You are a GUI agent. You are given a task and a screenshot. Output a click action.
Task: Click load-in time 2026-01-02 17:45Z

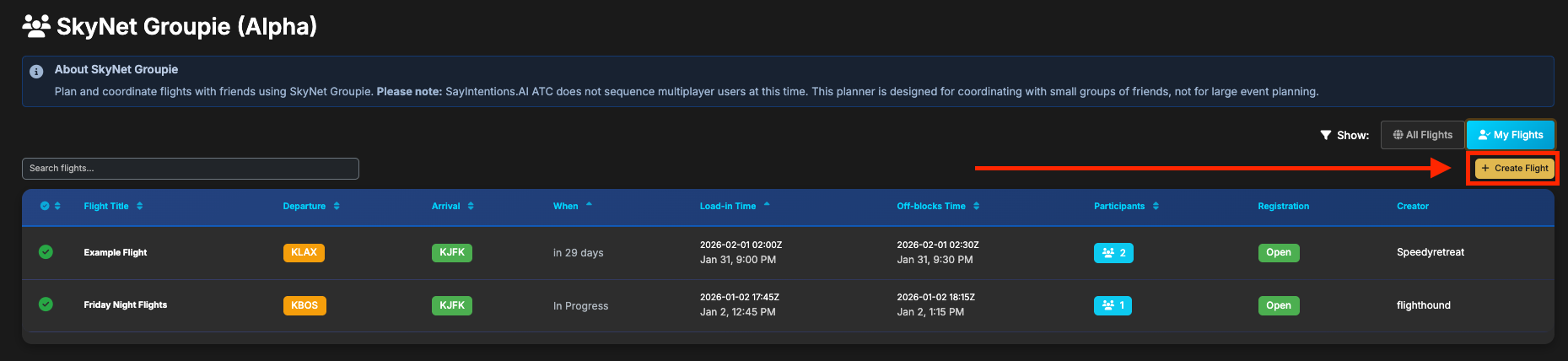click(x=740, y=297)
